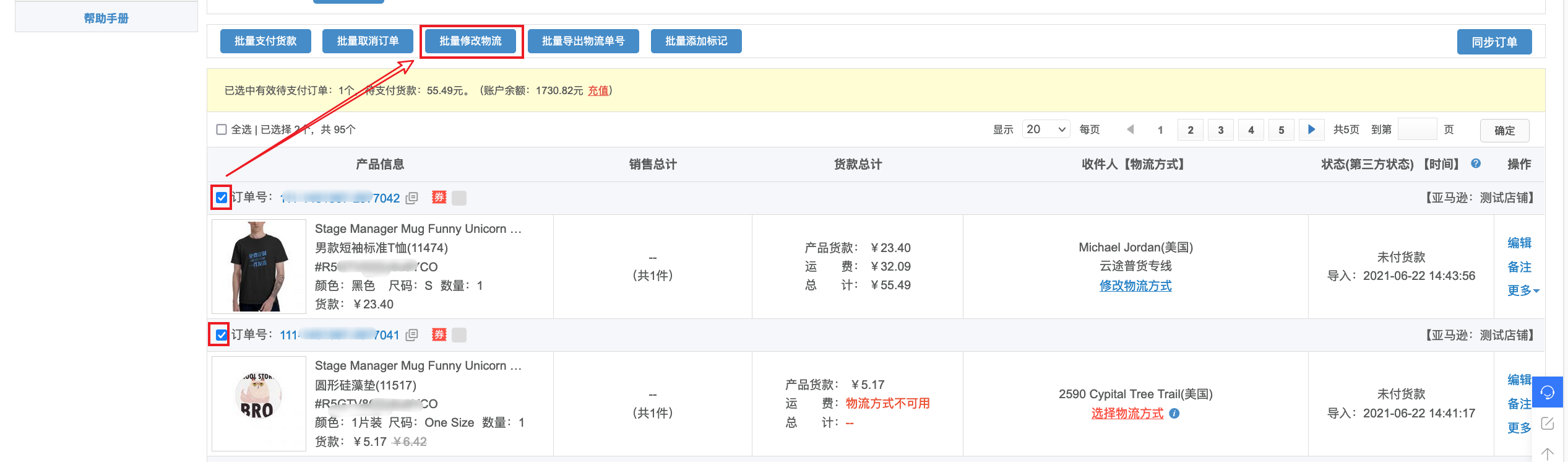Go to next page with arrow

(x=1311, y=129)
